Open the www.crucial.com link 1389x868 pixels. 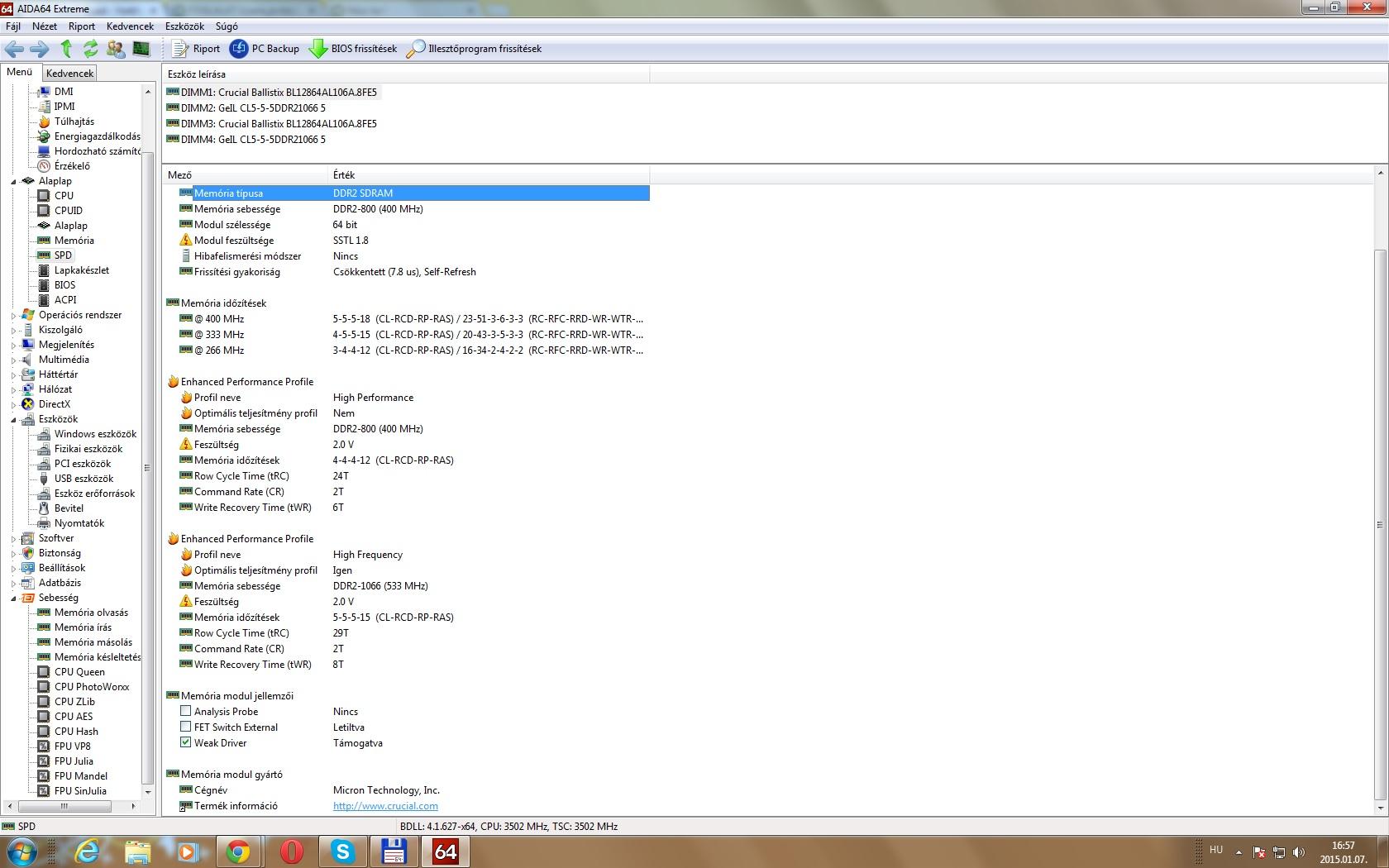pos(385,806)
